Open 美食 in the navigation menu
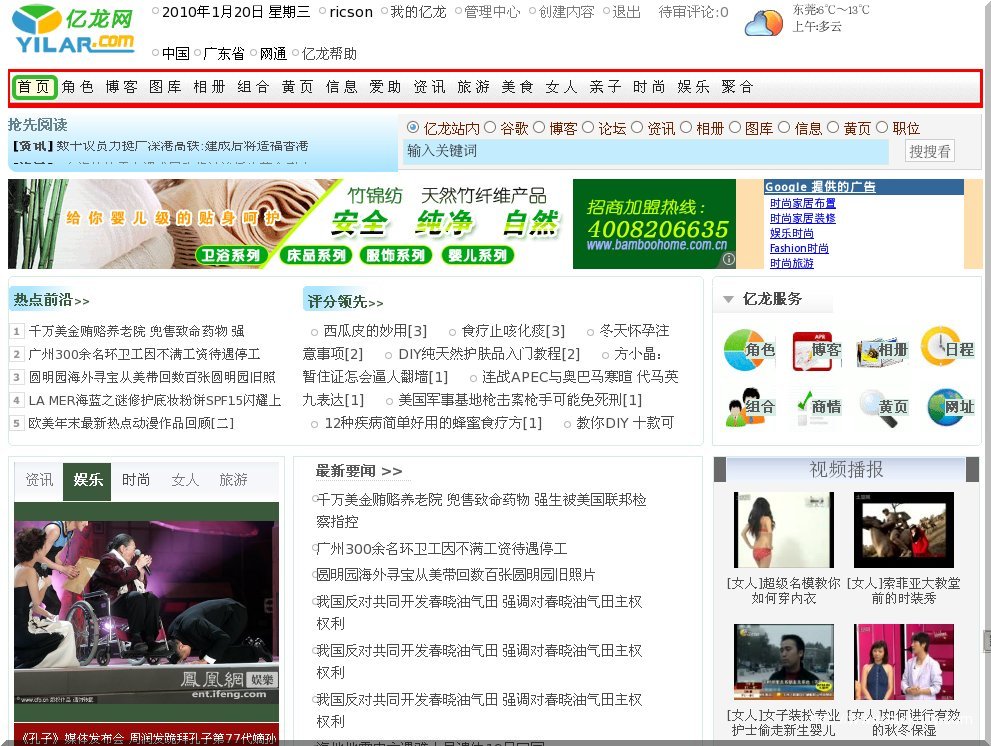Viewport: 991px width, 746px height. tap(517, 87)
